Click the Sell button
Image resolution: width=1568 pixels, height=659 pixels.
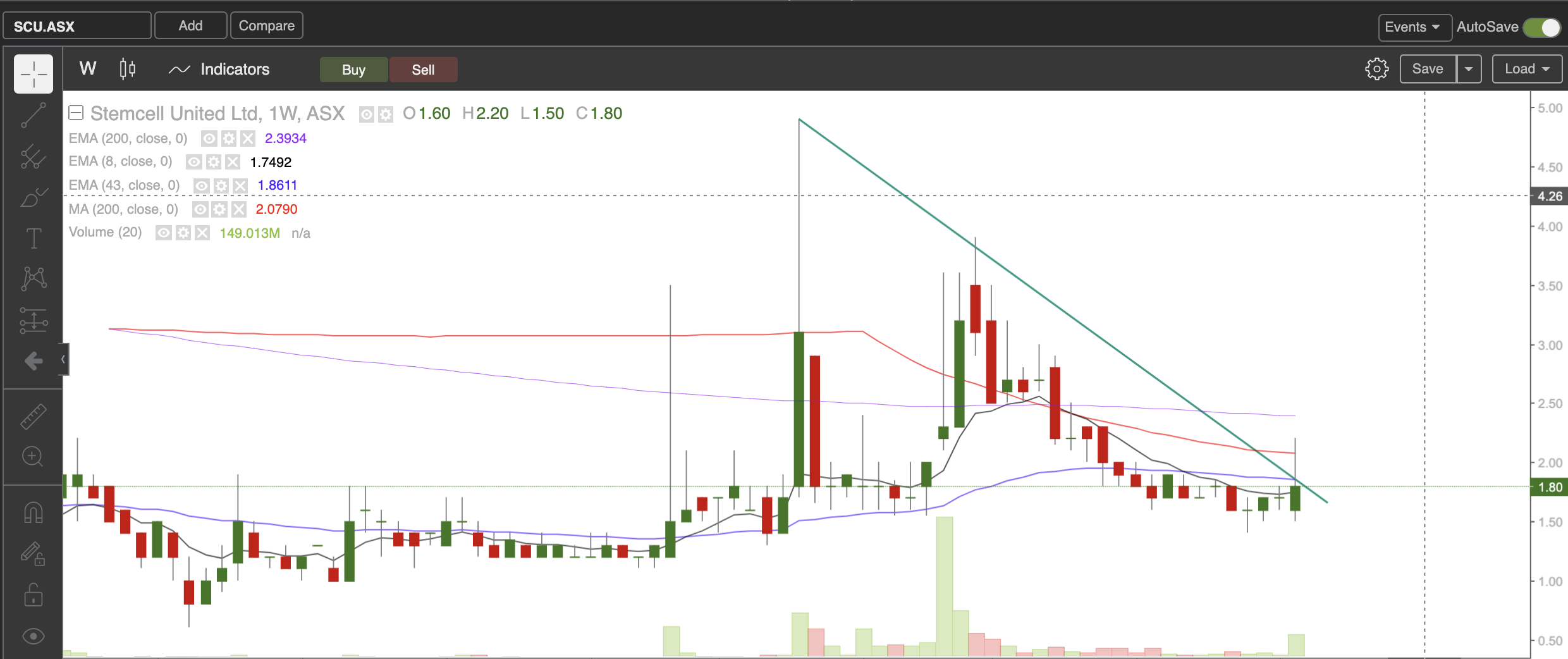pos(423,70)
